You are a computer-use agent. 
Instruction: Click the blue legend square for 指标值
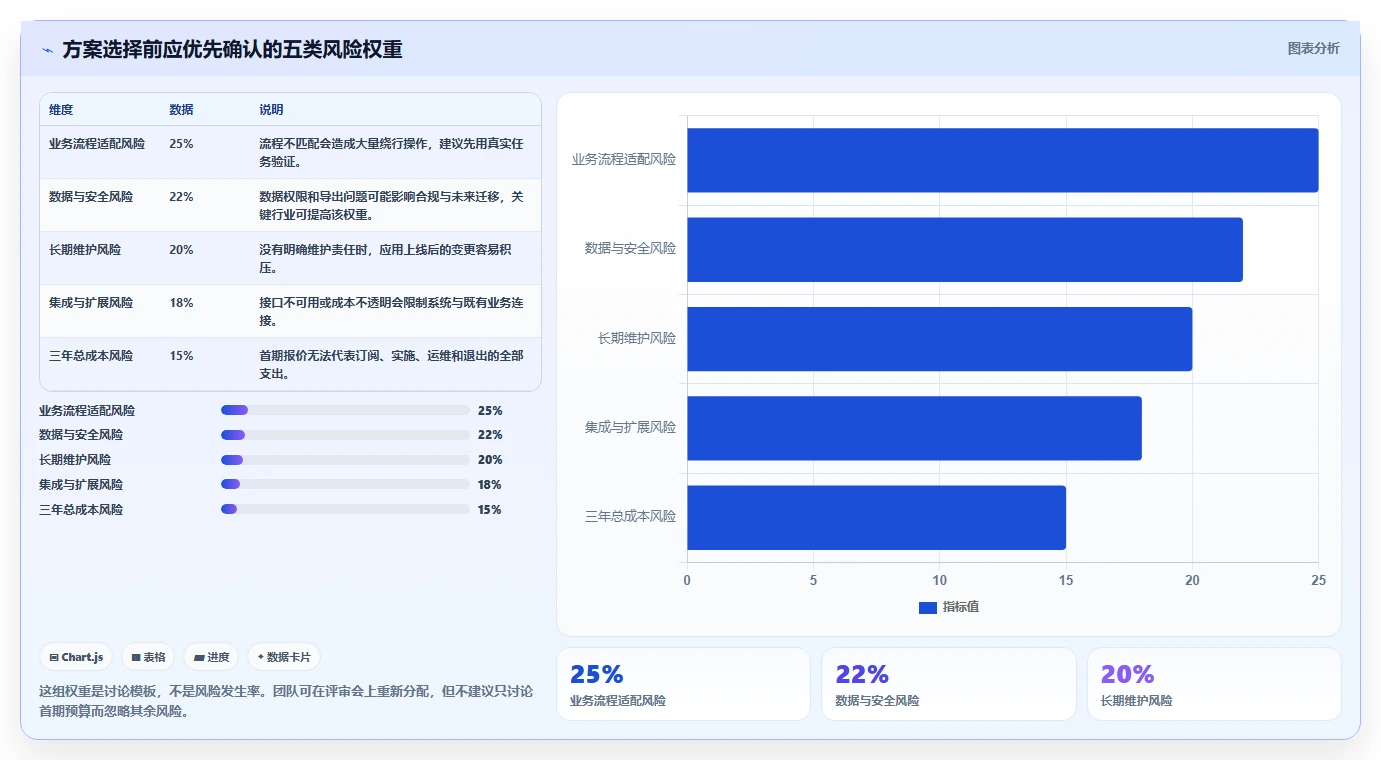point(928,607)
